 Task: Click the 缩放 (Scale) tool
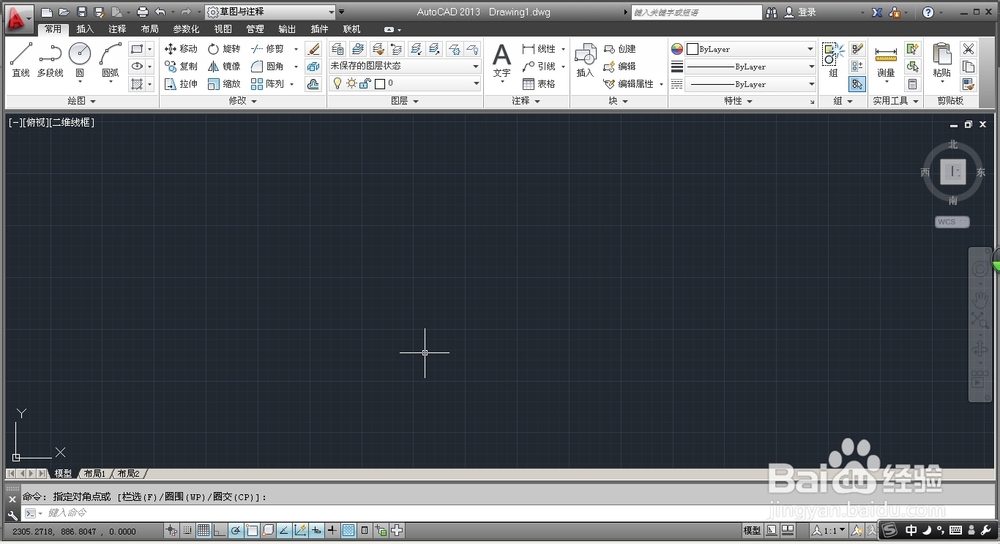point(224,84)
